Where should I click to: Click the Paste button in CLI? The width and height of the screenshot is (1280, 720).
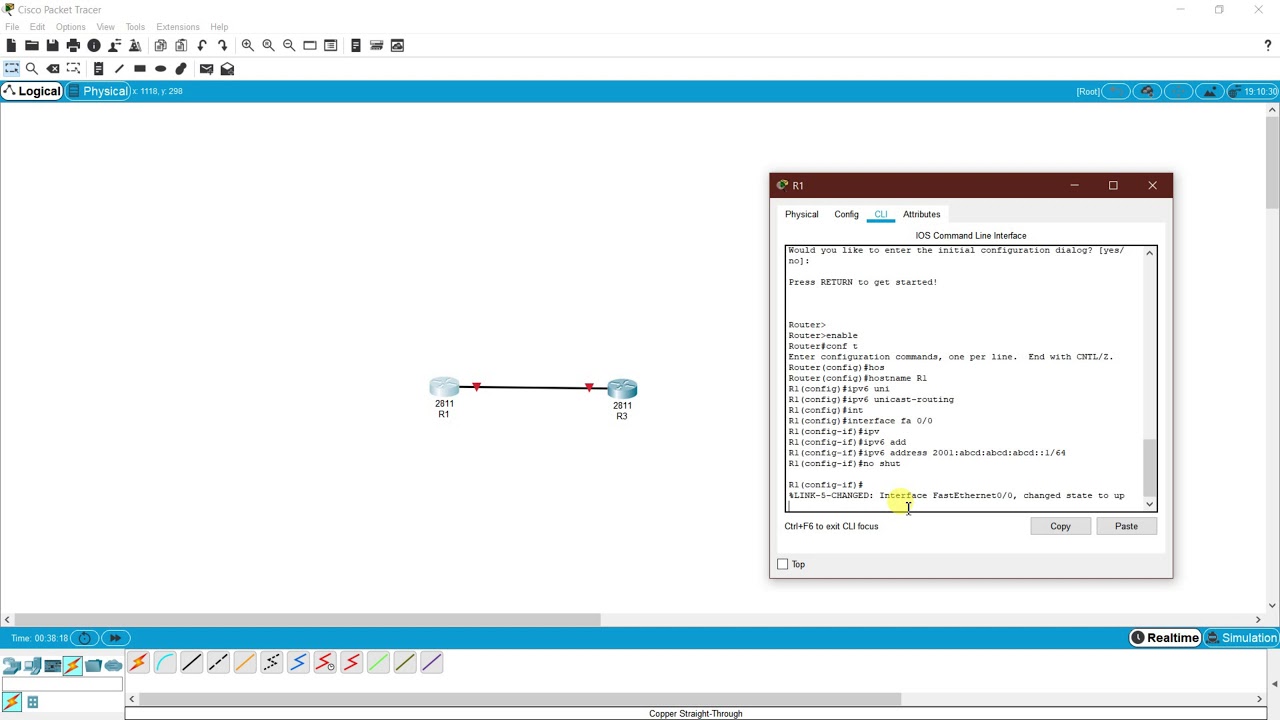coord(1126,526)
